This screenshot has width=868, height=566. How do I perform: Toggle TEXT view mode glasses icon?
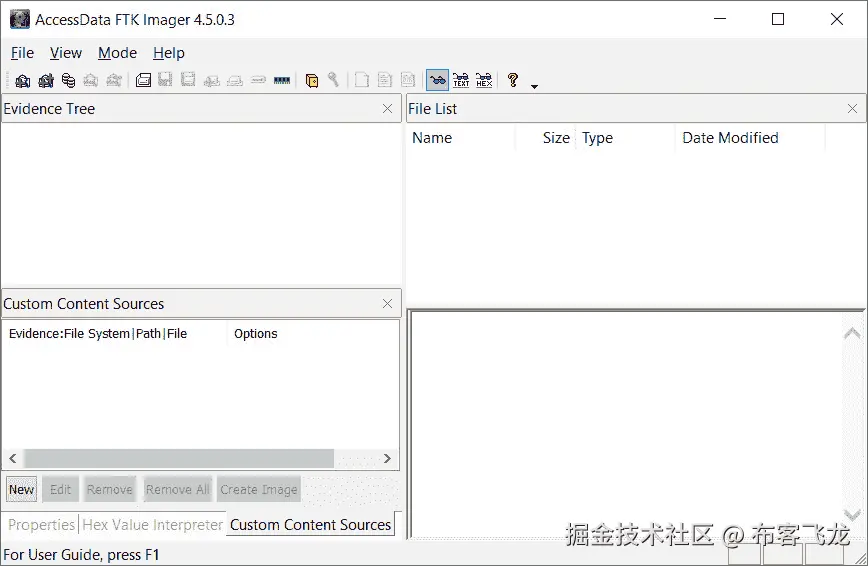pos(461,80)
